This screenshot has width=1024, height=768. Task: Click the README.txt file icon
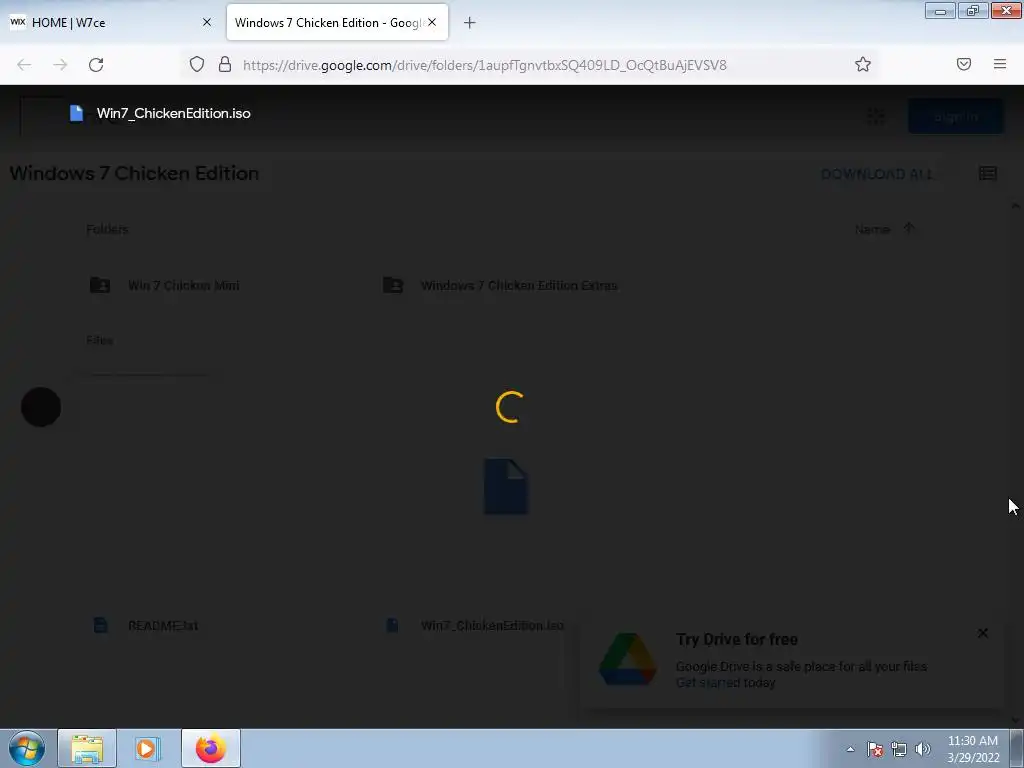[x=101, y=625]
